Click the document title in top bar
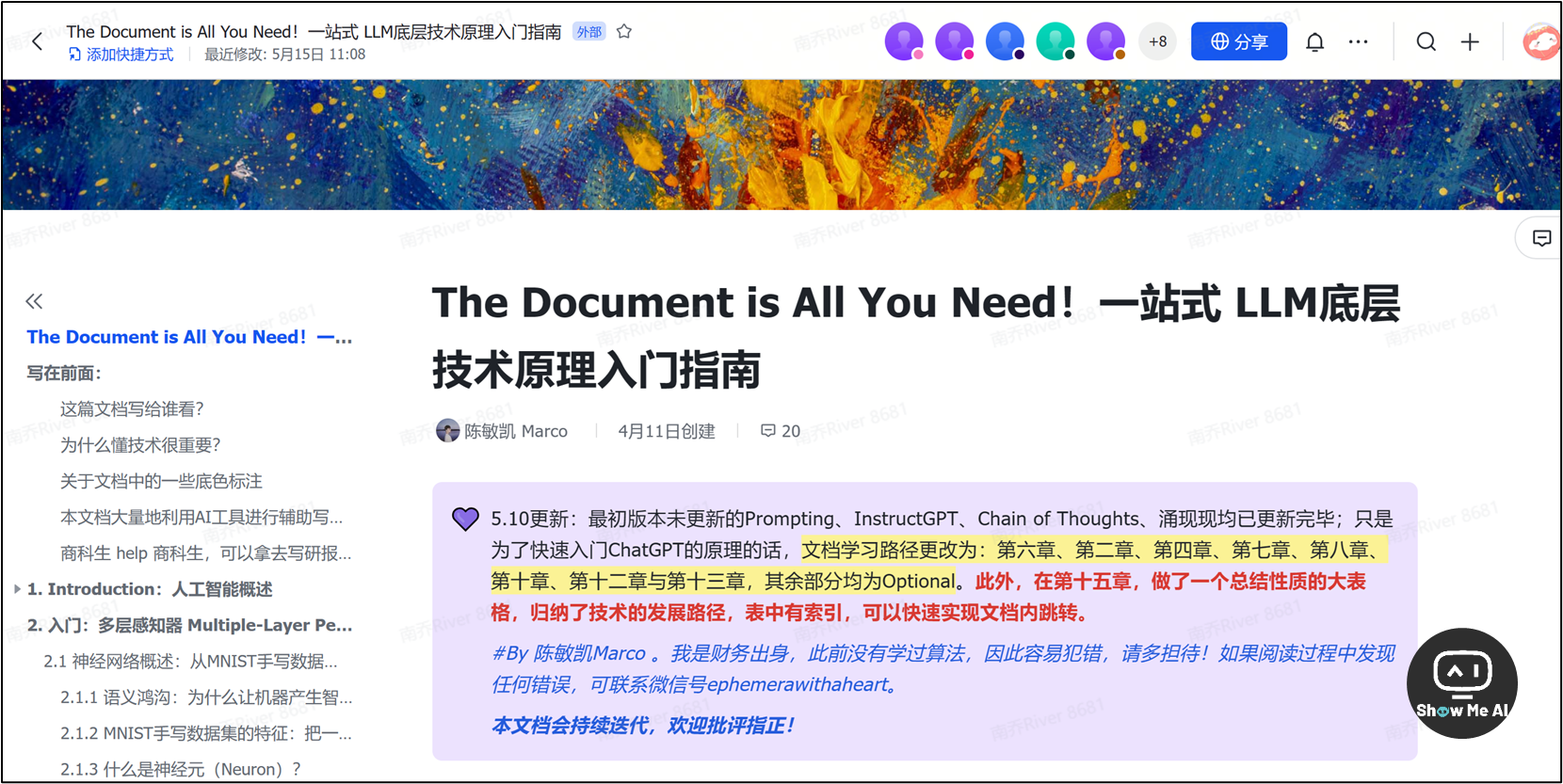The width and height of the screenshot is (1563, 784). point(314,31)
